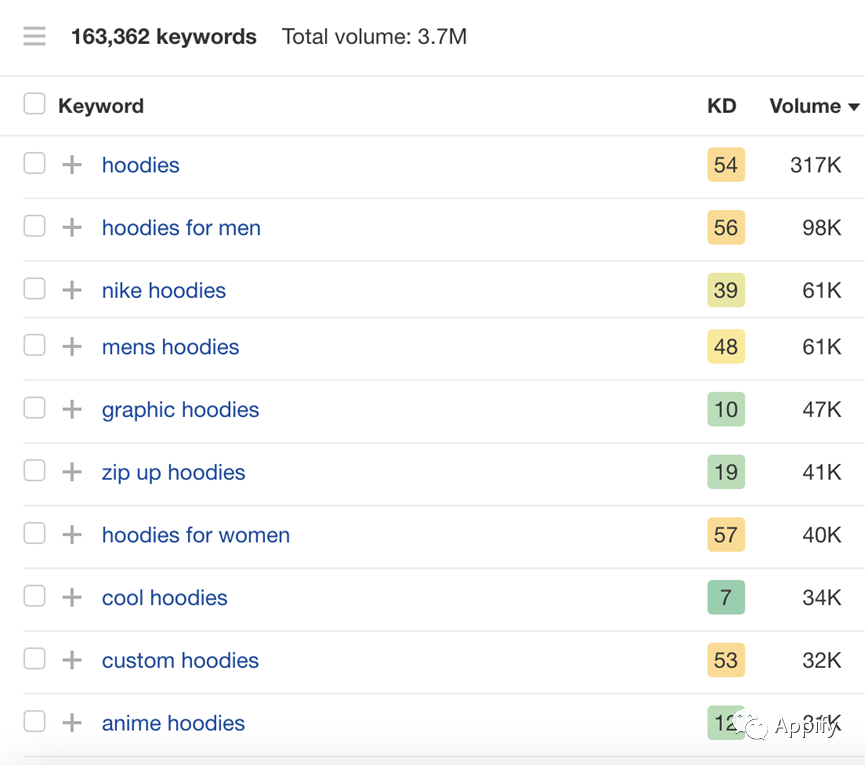Open the hoodies for men link
The width and height of the screenshot is (865, 765).
click(181, 228)
